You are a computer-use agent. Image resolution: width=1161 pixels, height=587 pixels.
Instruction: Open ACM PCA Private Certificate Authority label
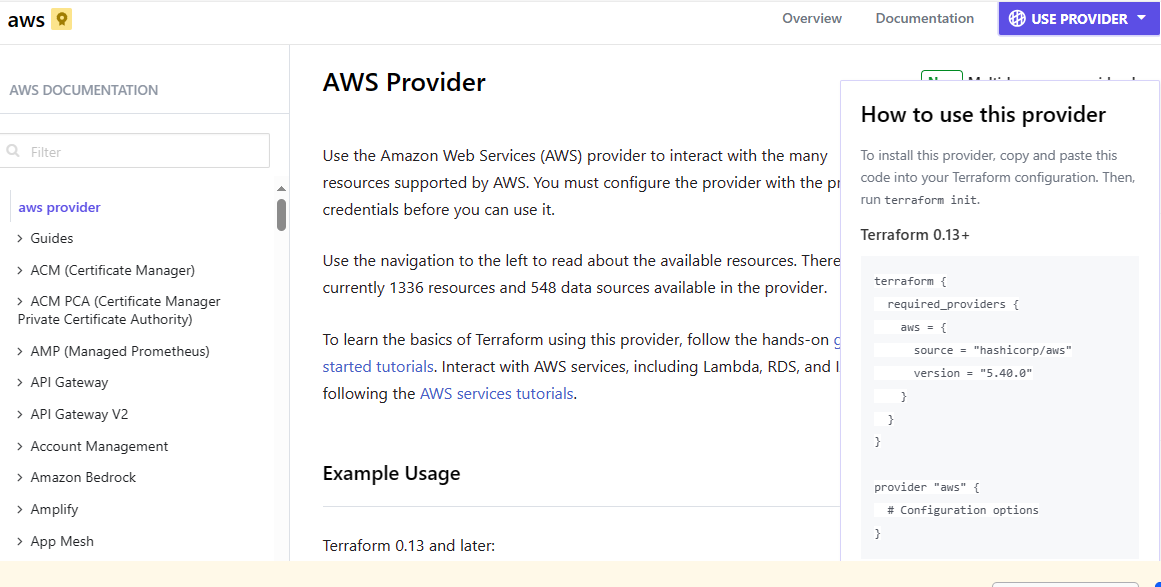[119, 310]
